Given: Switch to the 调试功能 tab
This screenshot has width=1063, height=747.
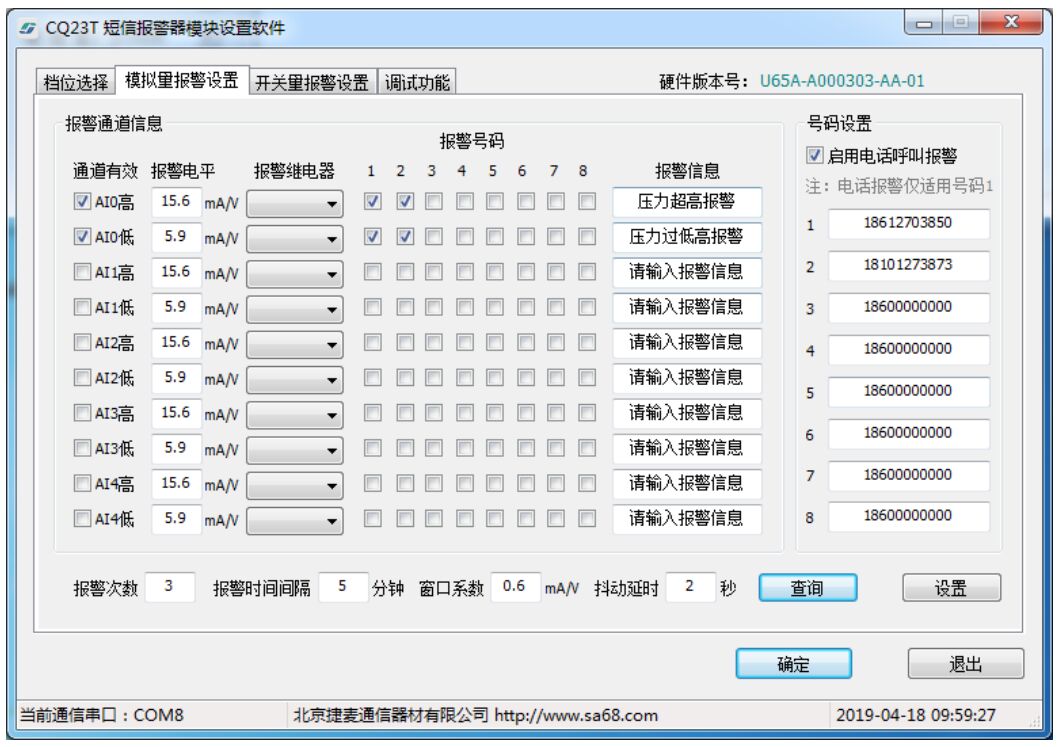Looking at the screenshot, I should pos(418,83).
